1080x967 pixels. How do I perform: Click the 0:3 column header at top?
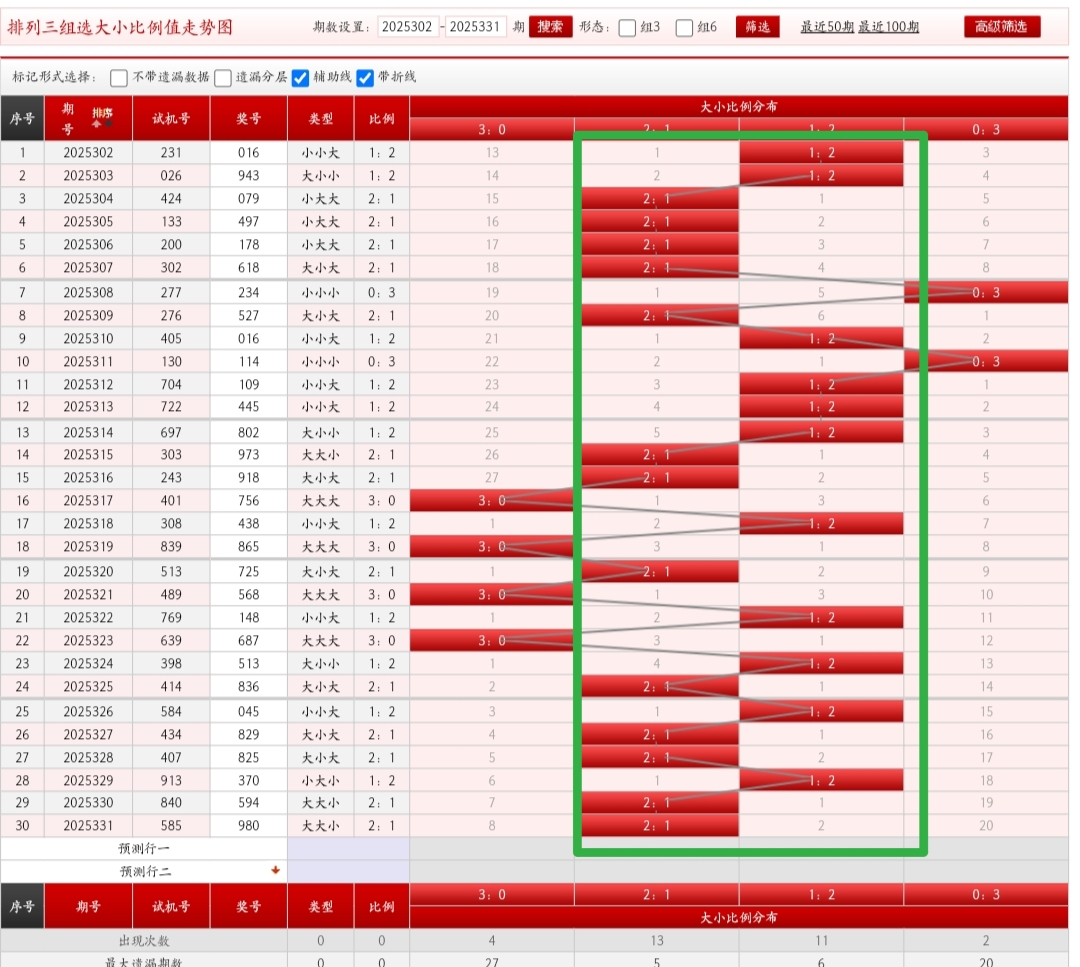[x=985, y=129]
